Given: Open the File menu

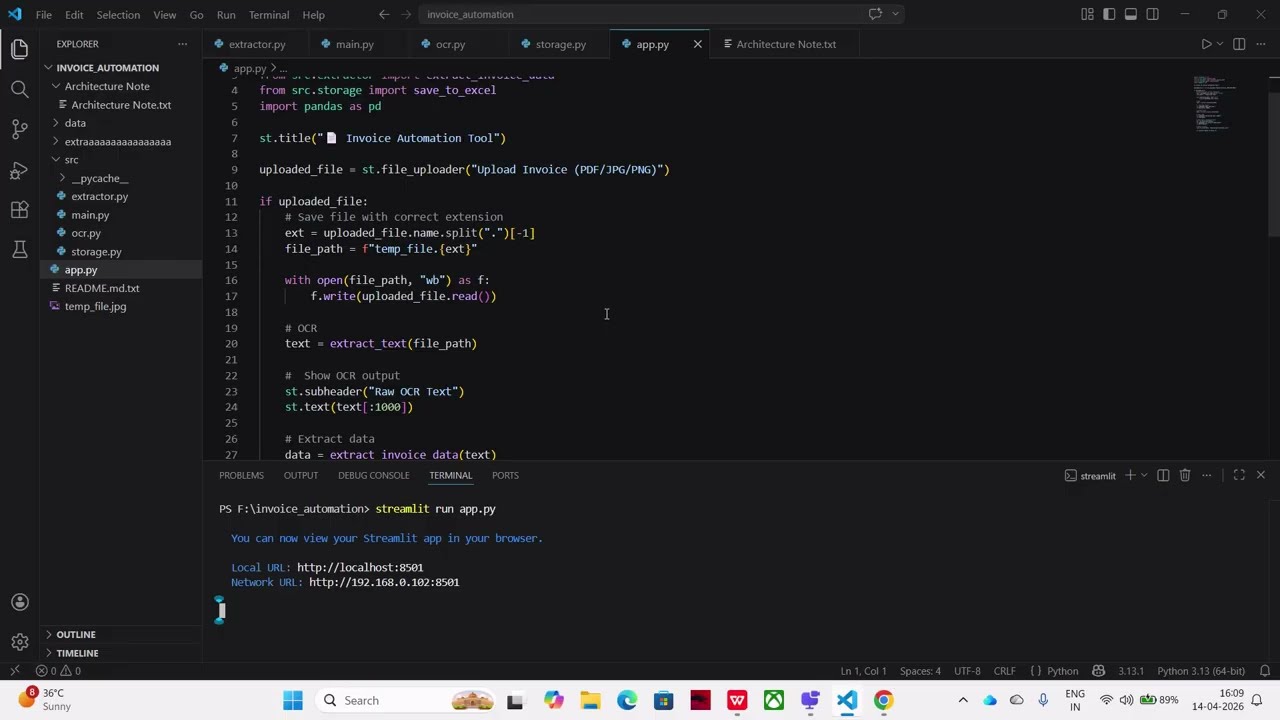Looking at the screenshot, I should point(44,14).
